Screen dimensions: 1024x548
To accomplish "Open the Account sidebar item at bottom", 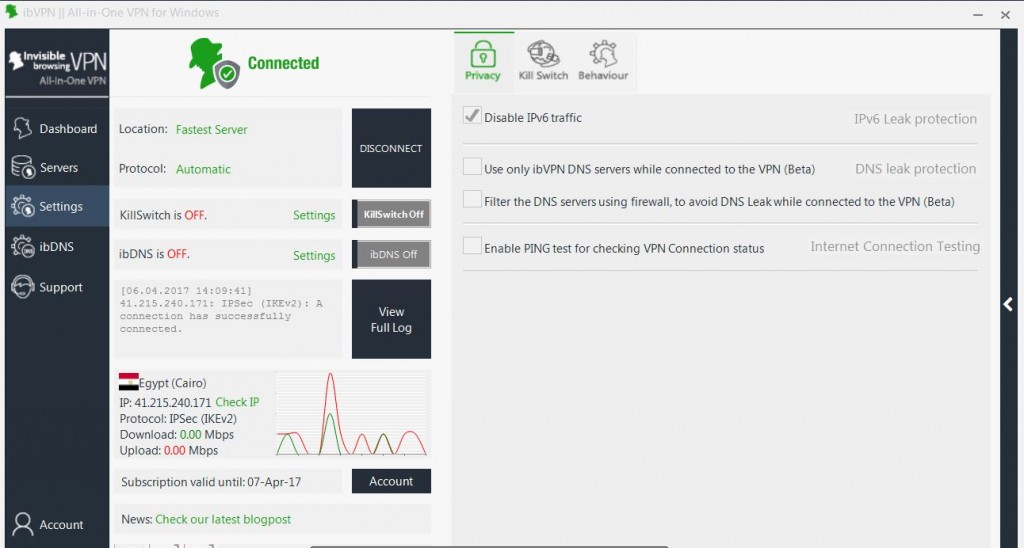I will tap(57, 524).
